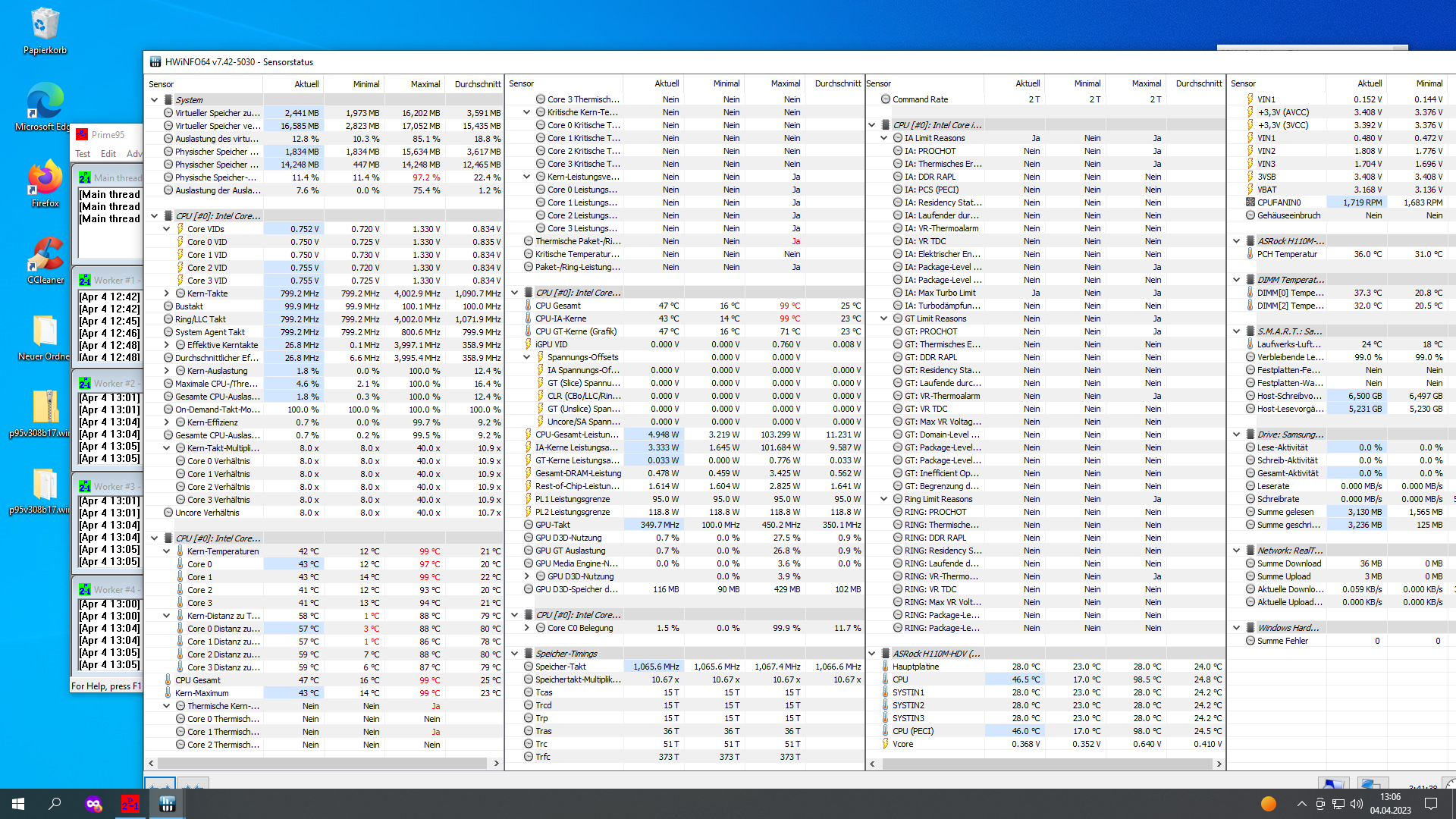Click the Prime95 taskbar icon

point(130,804)
